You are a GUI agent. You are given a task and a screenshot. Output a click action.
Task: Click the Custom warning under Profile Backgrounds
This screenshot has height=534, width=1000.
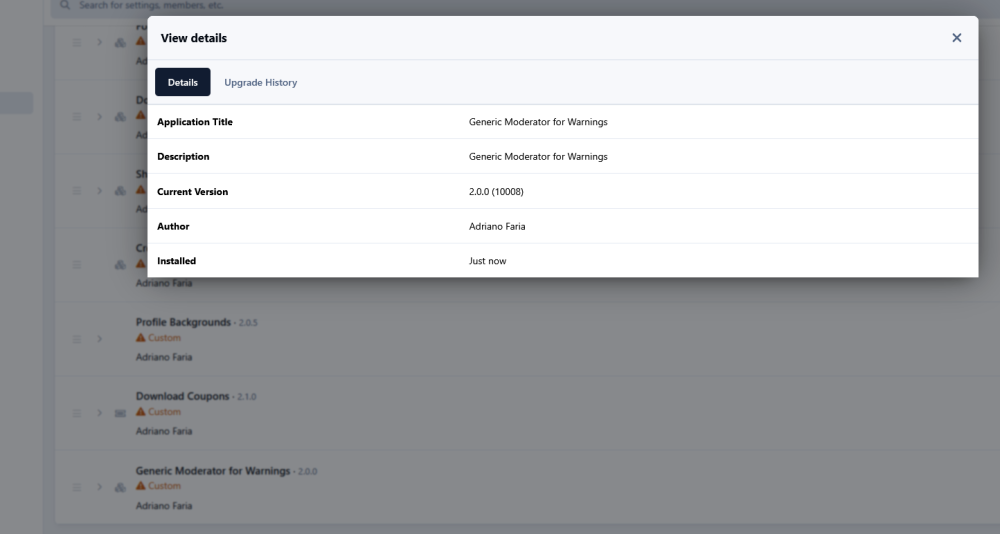click(158, 337)
